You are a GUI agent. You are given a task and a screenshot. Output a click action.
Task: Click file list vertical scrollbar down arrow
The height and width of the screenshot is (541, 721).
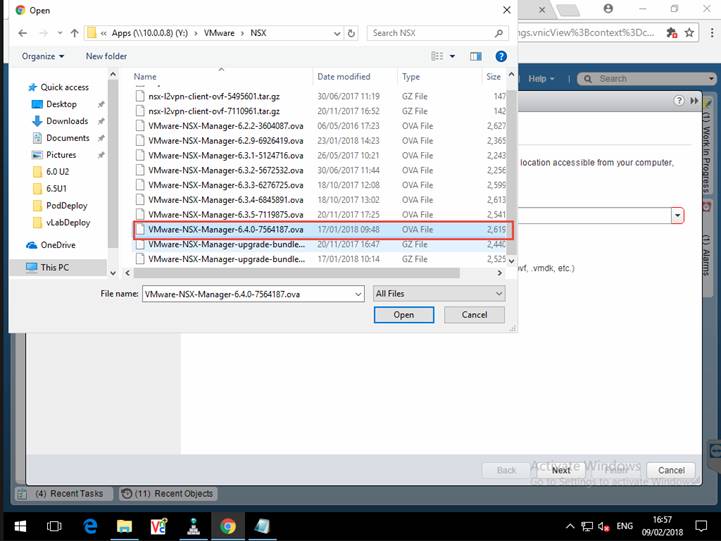tap(511, 261)
